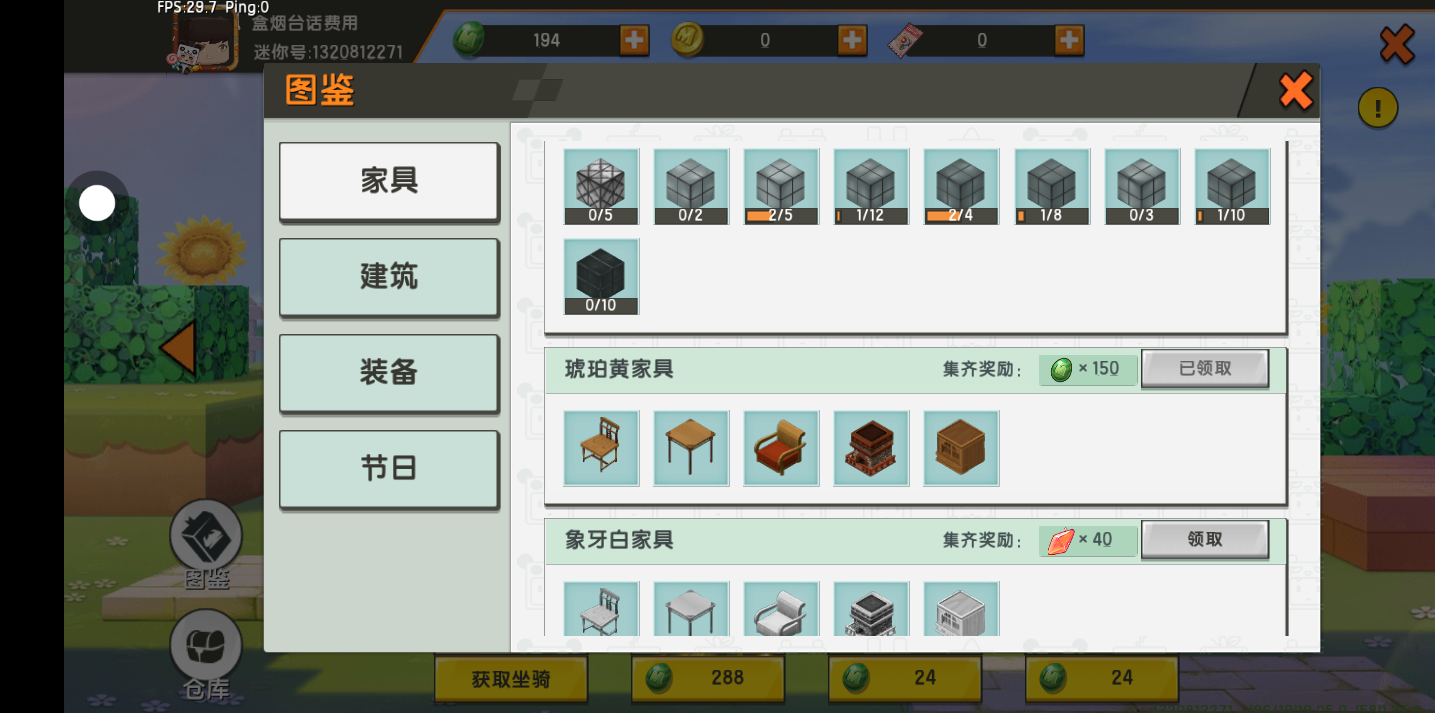Tap the yellow exclamation info icon

click(1378, 107)
